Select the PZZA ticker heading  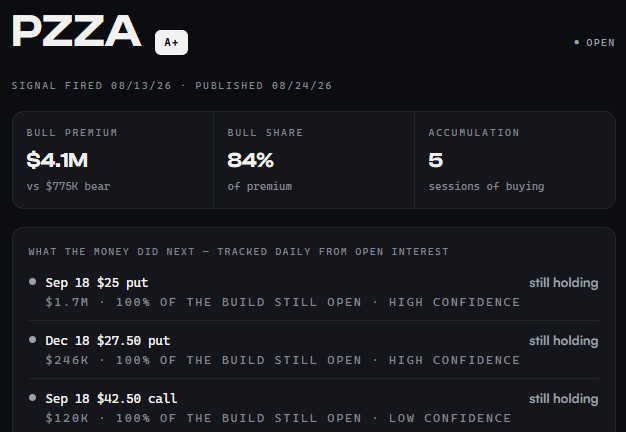pos(77,31)
